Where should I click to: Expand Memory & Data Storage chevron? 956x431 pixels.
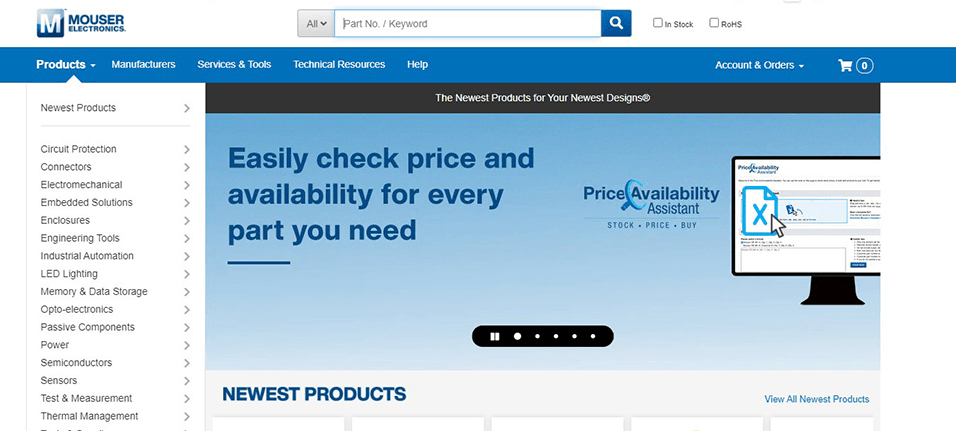187,292
